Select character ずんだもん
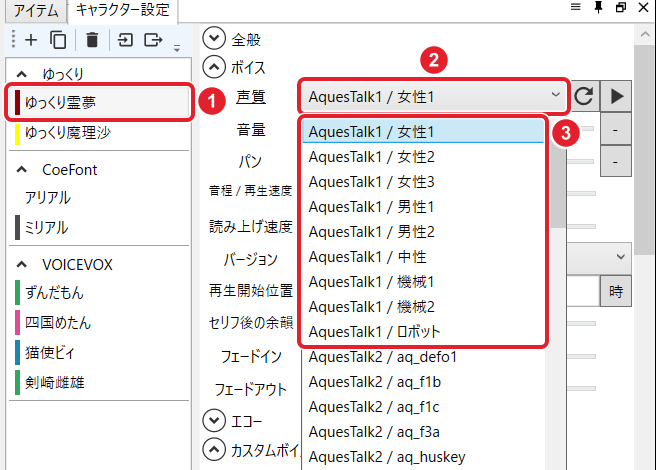Image resolution: width=656 pixels, height=470 pixels. tap(100, 293)
